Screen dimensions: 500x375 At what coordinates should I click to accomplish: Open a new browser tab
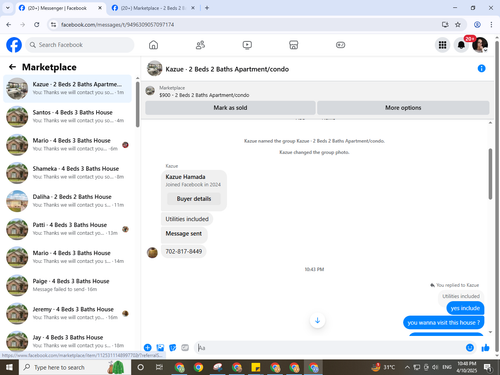[x=207, y=8]
